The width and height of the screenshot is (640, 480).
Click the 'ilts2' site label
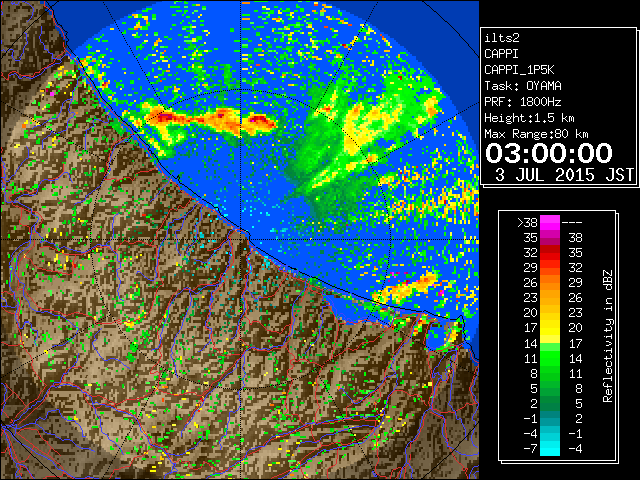[502, 38]
